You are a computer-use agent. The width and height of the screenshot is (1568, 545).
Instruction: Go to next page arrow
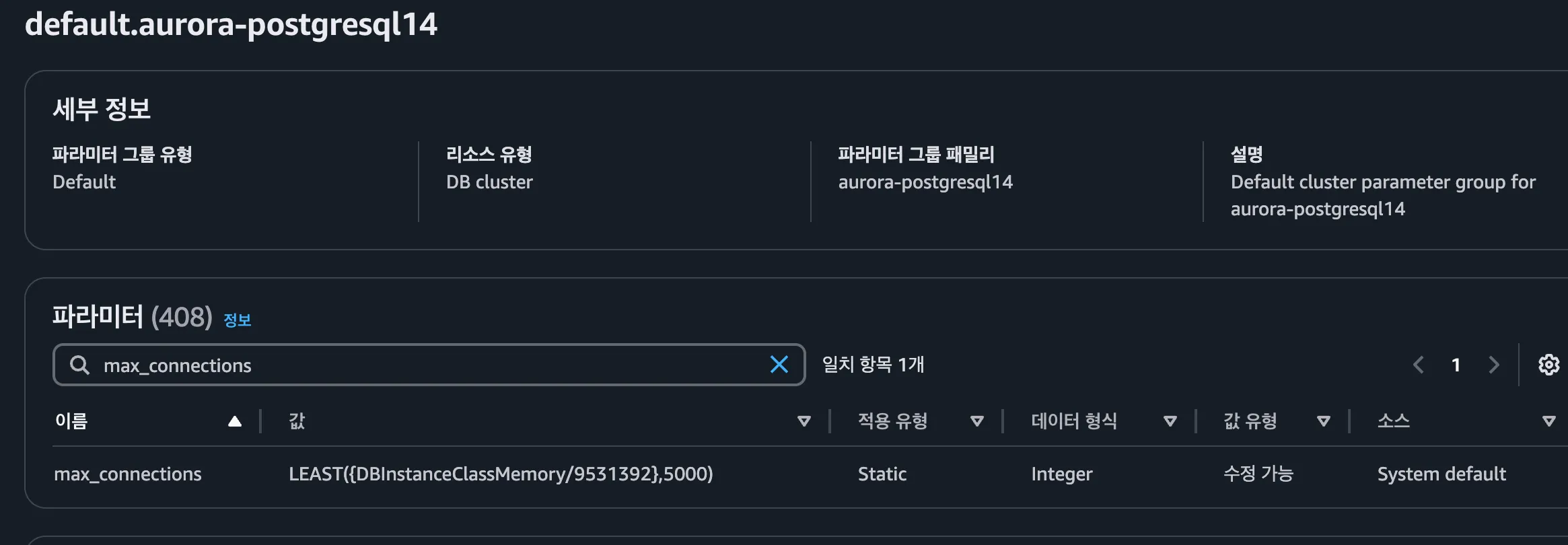tap(1494, 365)
